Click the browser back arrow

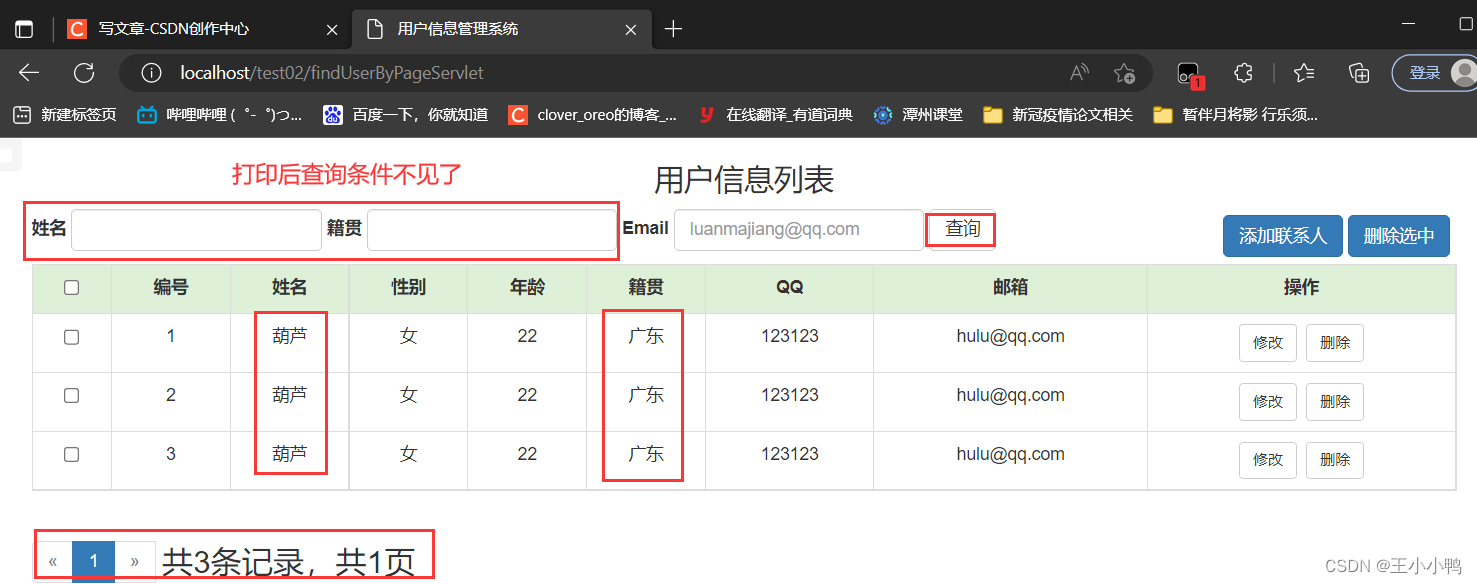click(x=29, y=73)
